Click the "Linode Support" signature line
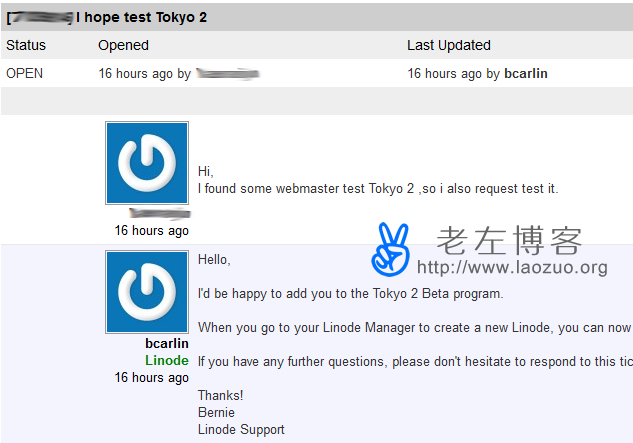633x443 pixels. tap(241, 430)
